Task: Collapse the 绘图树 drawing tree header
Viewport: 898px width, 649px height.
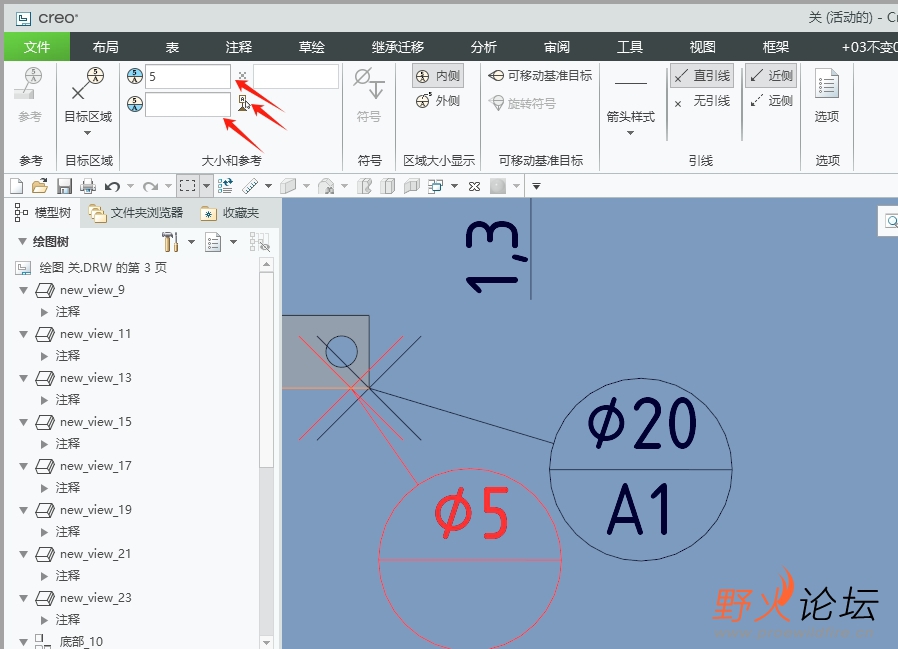Action: (x=22, y=242)
